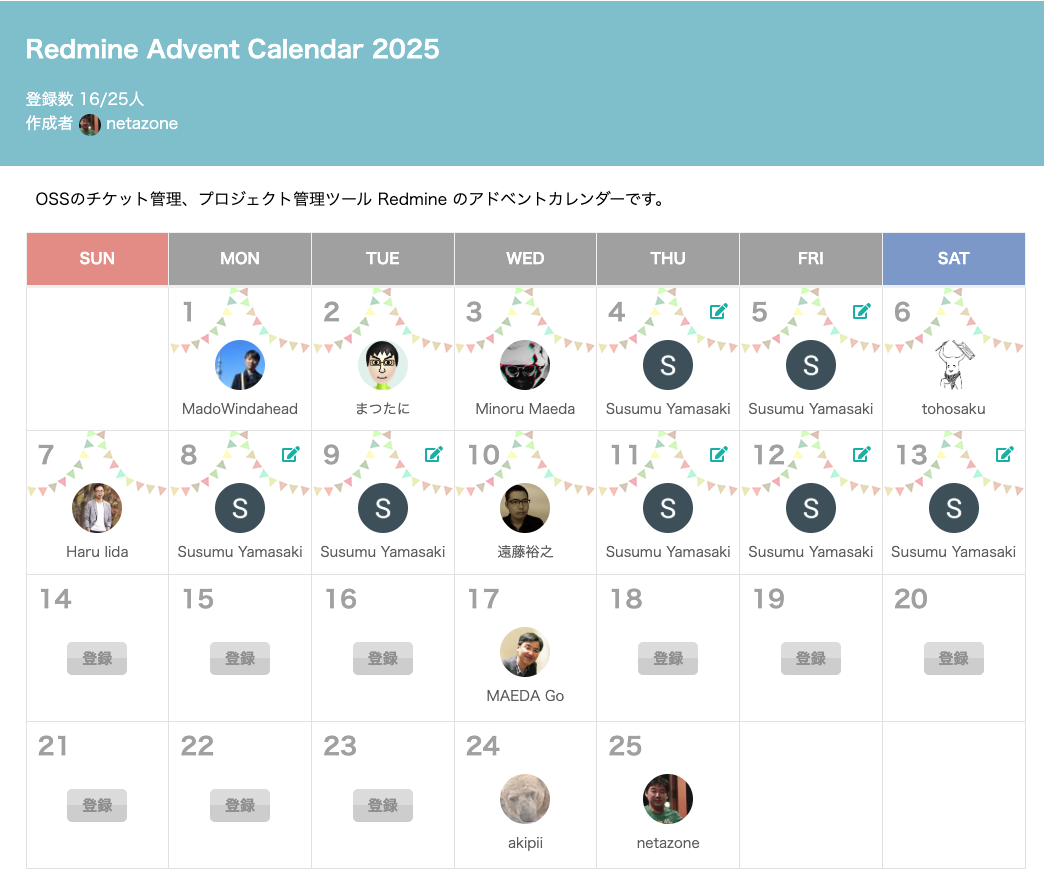This screenshot has width=1044, height=876.
Task: Click まつたに's avatar on day 2
Action: 383,365
